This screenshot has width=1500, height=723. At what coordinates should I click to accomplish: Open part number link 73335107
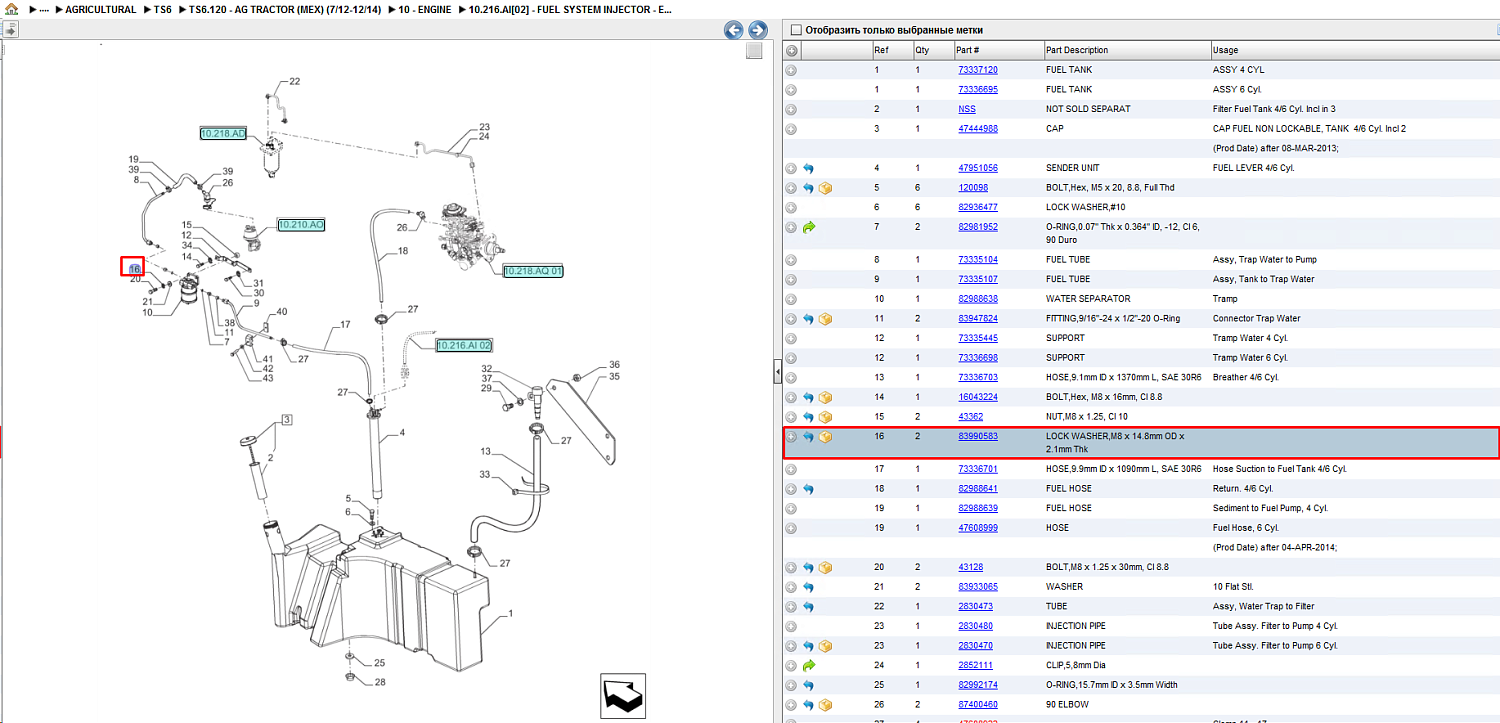pyautogui.click(x=978, y=279)
